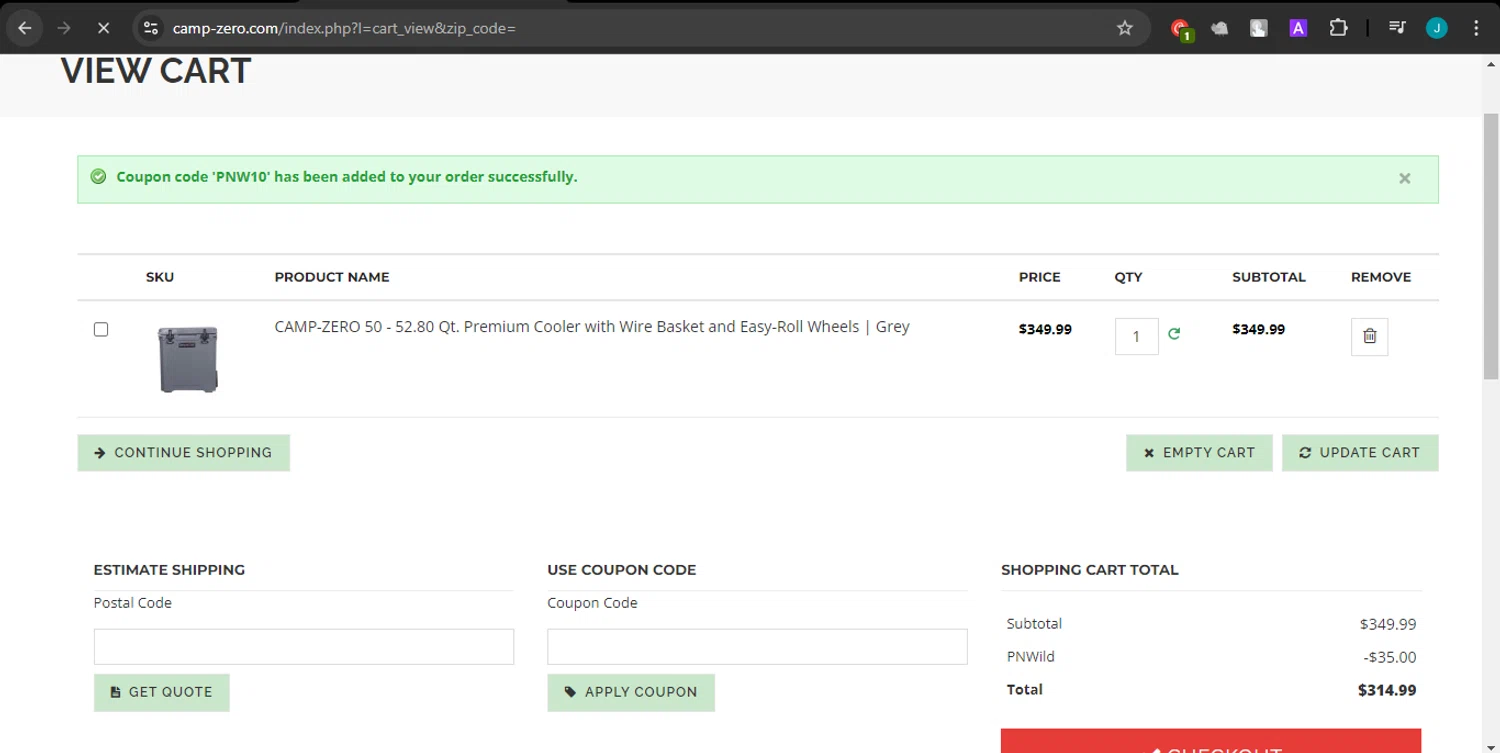Click the Apply Coupon button
Viewport: 1500px width, 753px height.
click(x=631, y=692)
